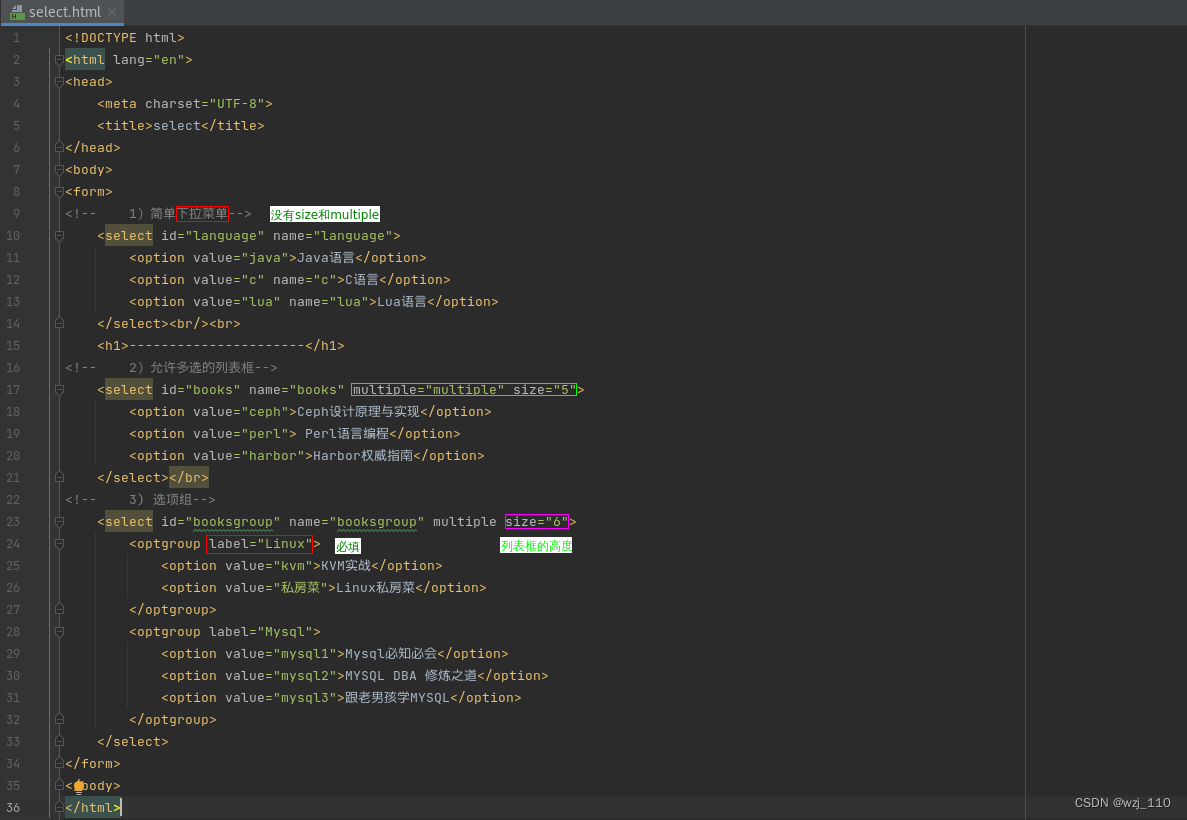Collapse the body block fold on line 7
The image size is (1187, 820).
[59, 170]
